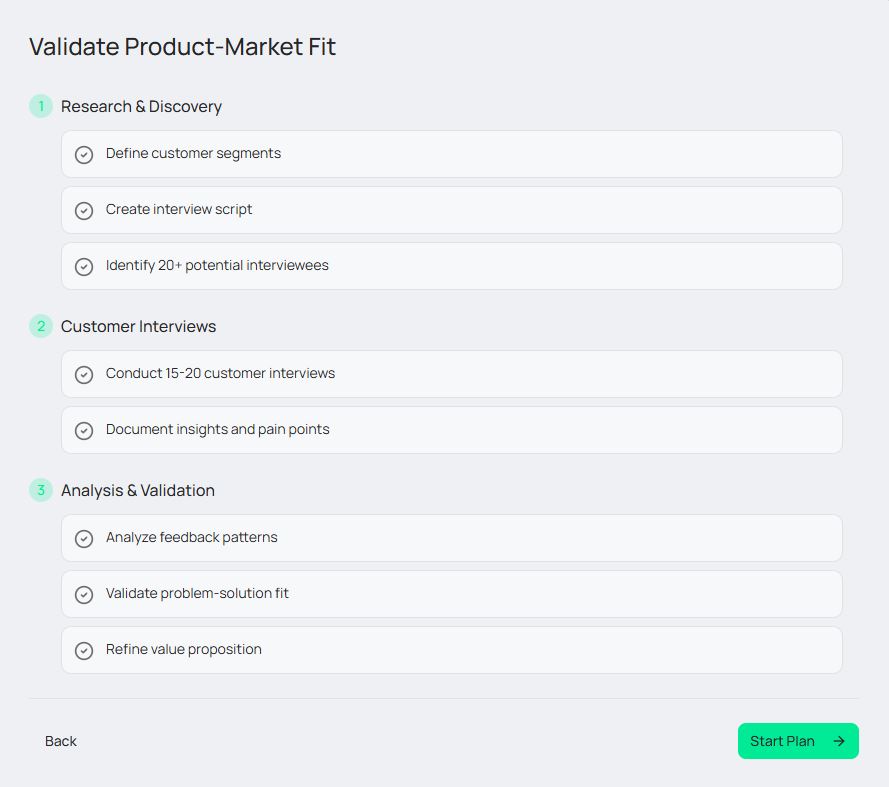Image resolution: width=889 pixels, height=787 pixels.
Task: Click check circle beside Document insights and pain points
Action: [x=84, y=431]
